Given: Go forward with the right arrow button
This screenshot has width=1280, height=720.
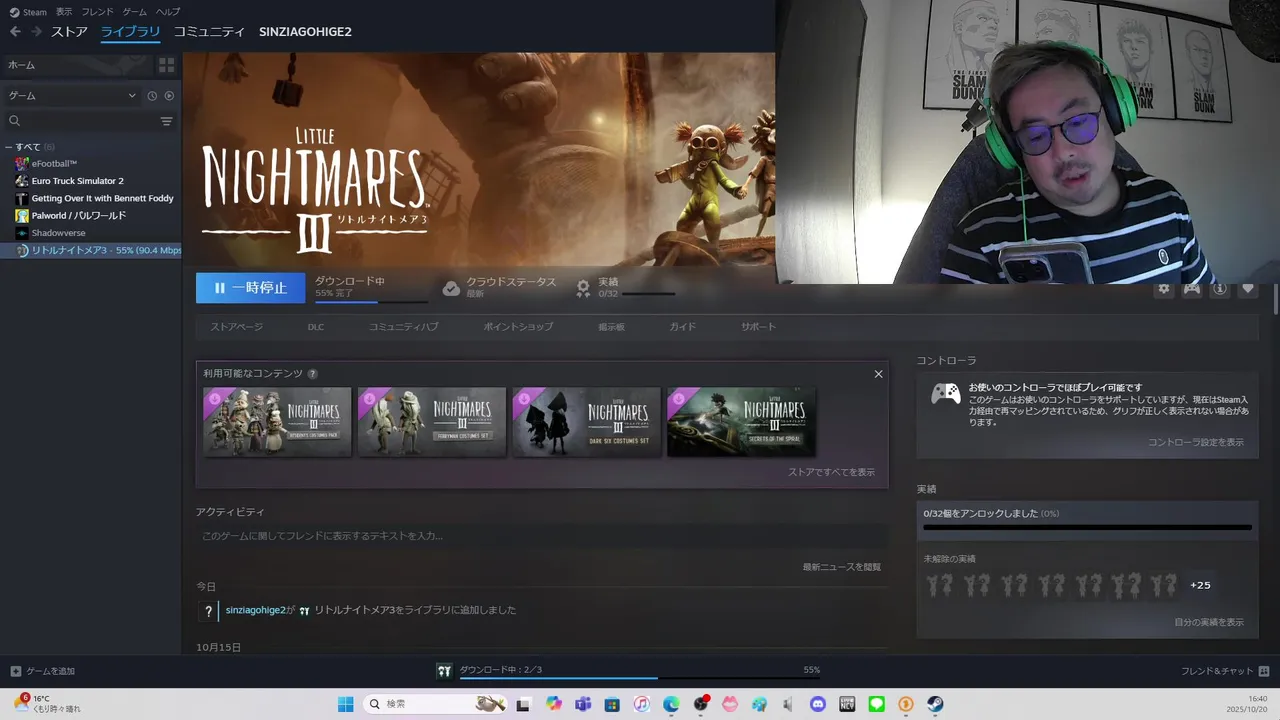Looking at the screenshot, I should 37,32.
